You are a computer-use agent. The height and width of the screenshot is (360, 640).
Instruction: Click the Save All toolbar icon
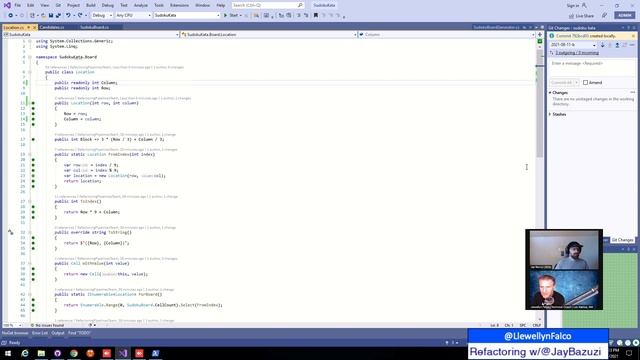pyautogui.click(x=58, y=16)
